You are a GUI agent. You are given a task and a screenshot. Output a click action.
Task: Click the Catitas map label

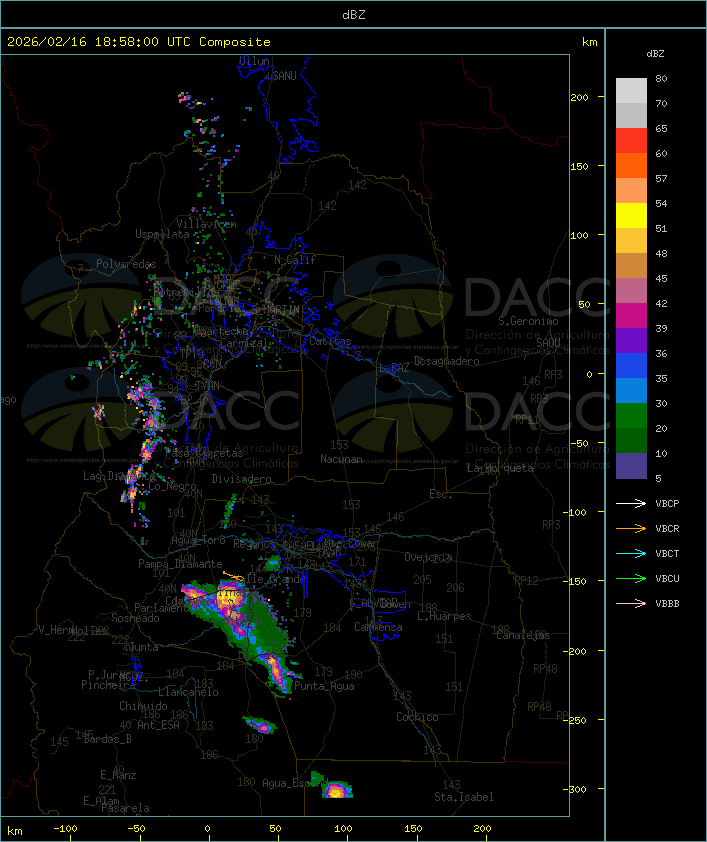[330, 341]
